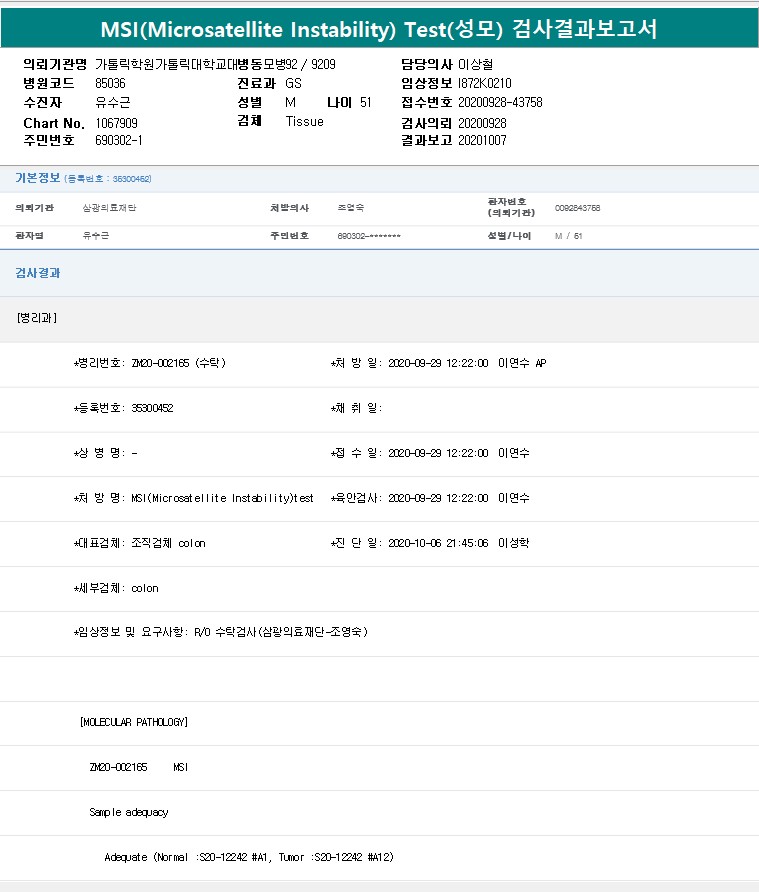Click the MSI Test report title banner

(x=379, y=29)
